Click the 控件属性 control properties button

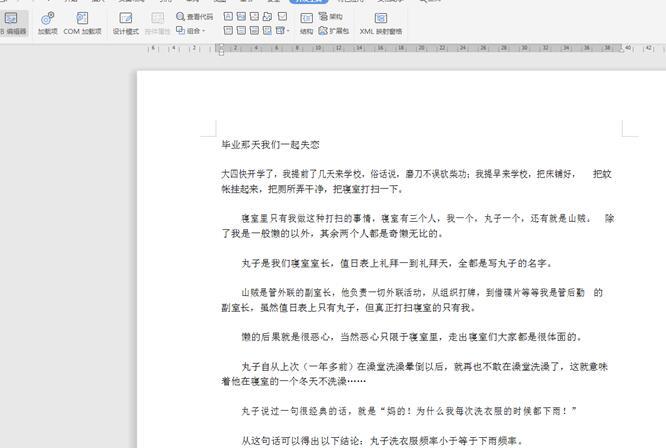[x=157, y=23]
